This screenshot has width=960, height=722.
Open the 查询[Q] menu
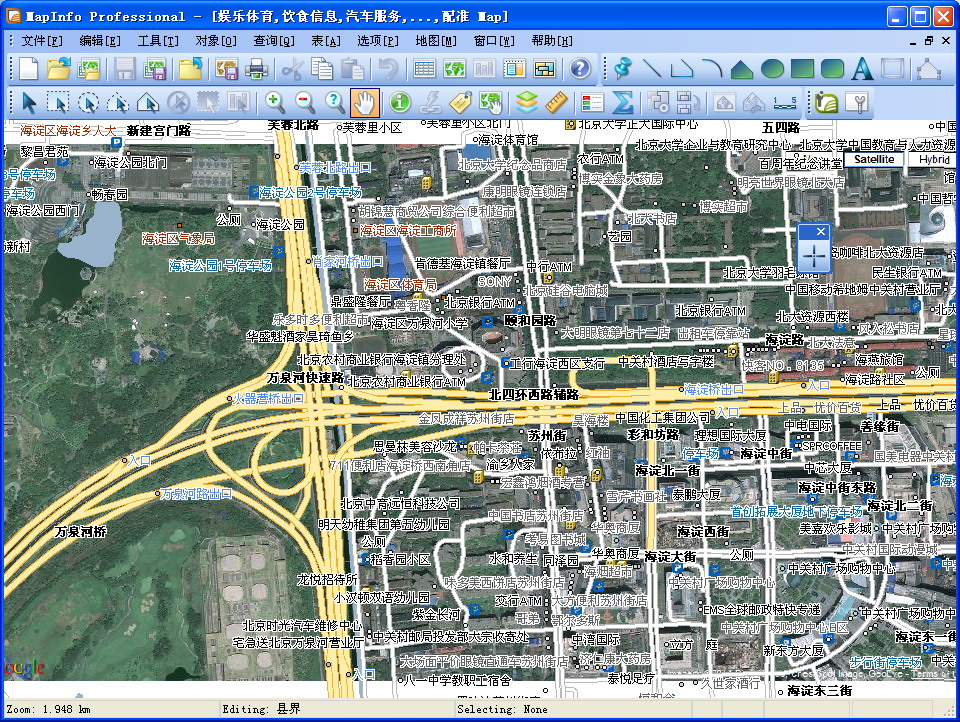274,41
